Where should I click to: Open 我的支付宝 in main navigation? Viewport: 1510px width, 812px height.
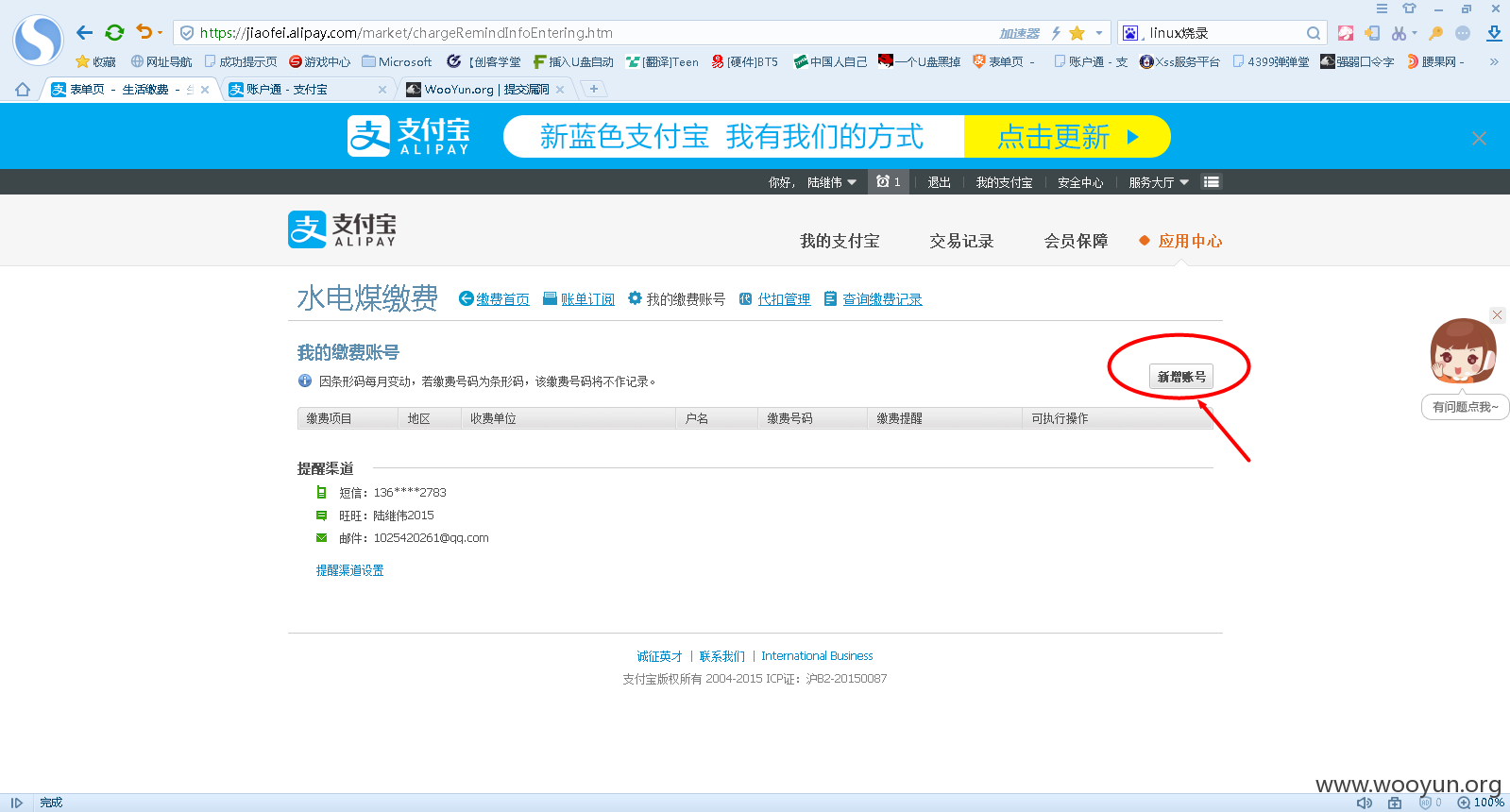pos(840,241)
